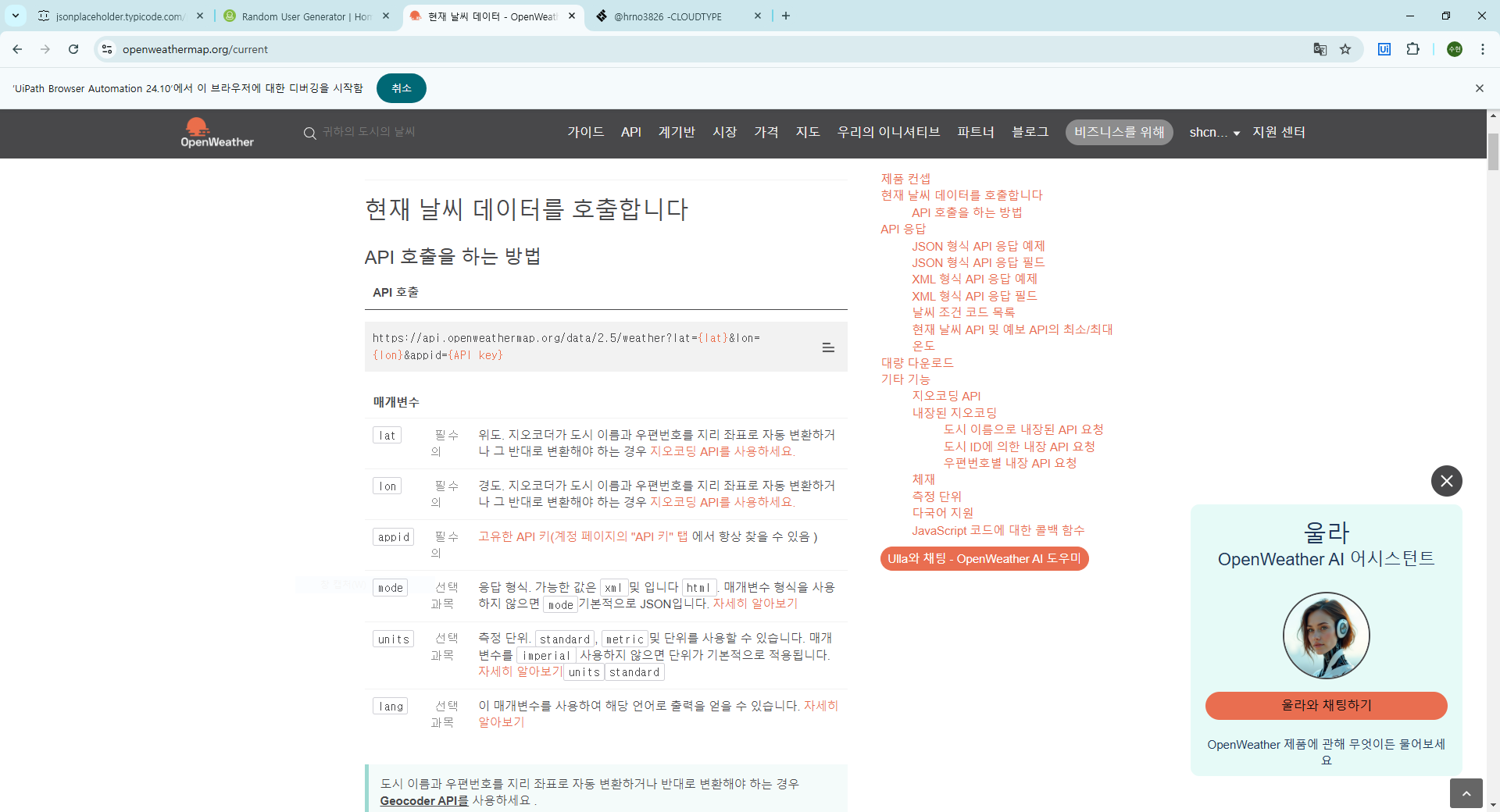1500x812 pixels.
Task: Open the 지도 menu item
Action: pos(808,132)
